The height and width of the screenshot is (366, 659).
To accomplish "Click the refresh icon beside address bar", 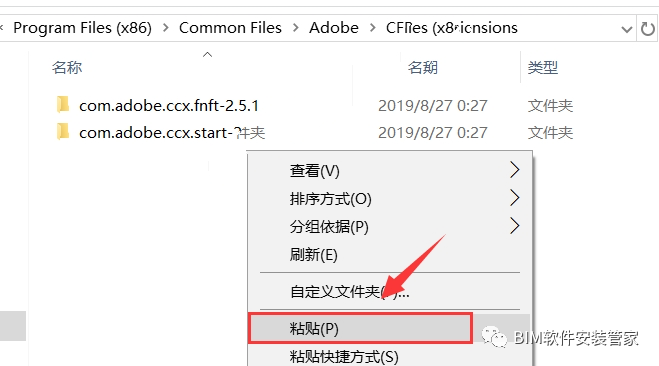I will pyautogui.click(x=648, y=29).
